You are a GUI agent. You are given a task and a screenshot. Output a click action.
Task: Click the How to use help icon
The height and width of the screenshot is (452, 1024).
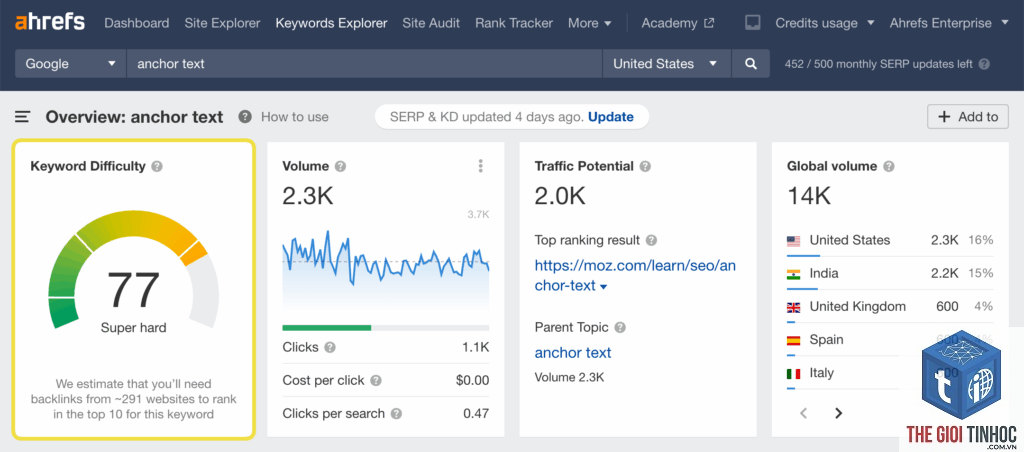coord(245,117)
